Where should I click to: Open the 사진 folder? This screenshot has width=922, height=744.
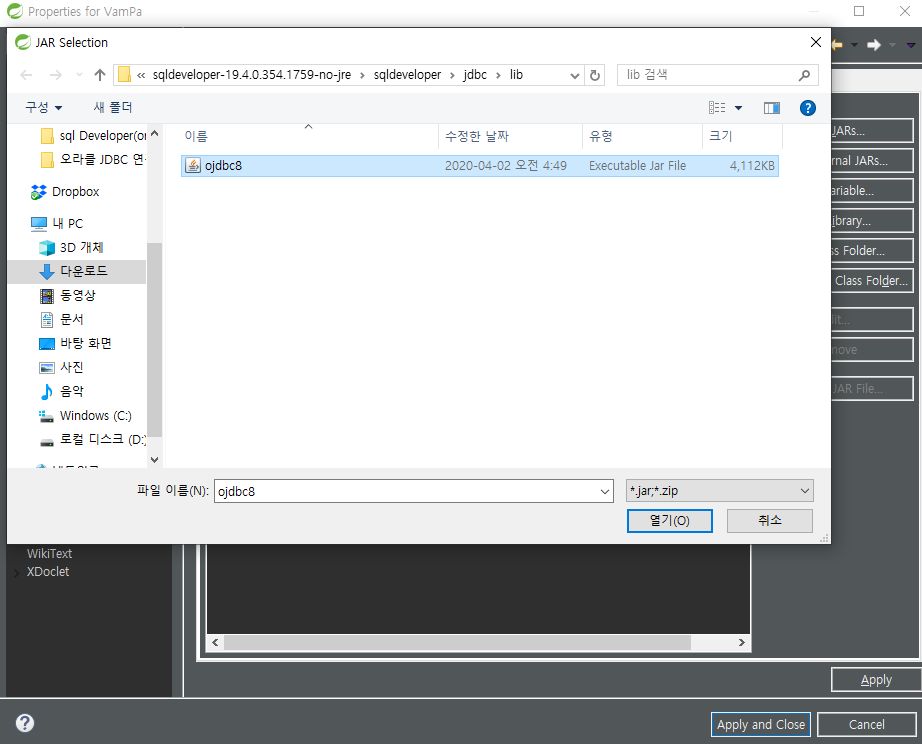(x=62, y=368)
